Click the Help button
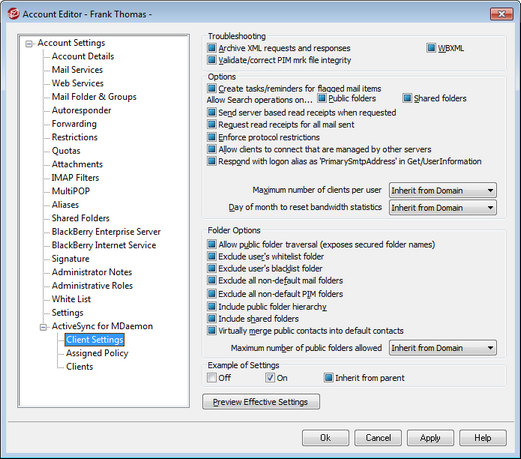521x459 pixels. click(x=483, y=438)
